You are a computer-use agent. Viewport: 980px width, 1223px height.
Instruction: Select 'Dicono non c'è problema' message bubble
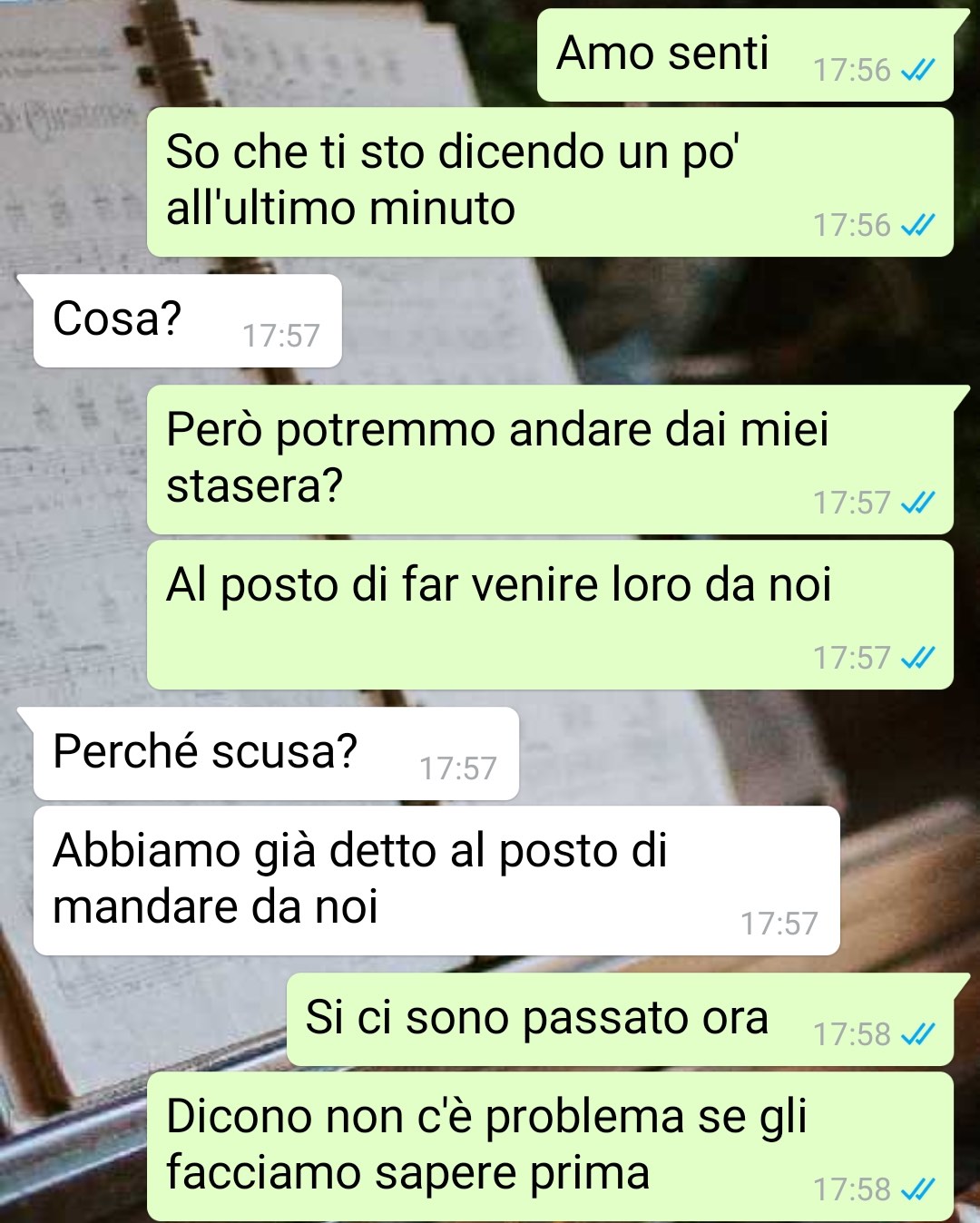click(550, 1147)
